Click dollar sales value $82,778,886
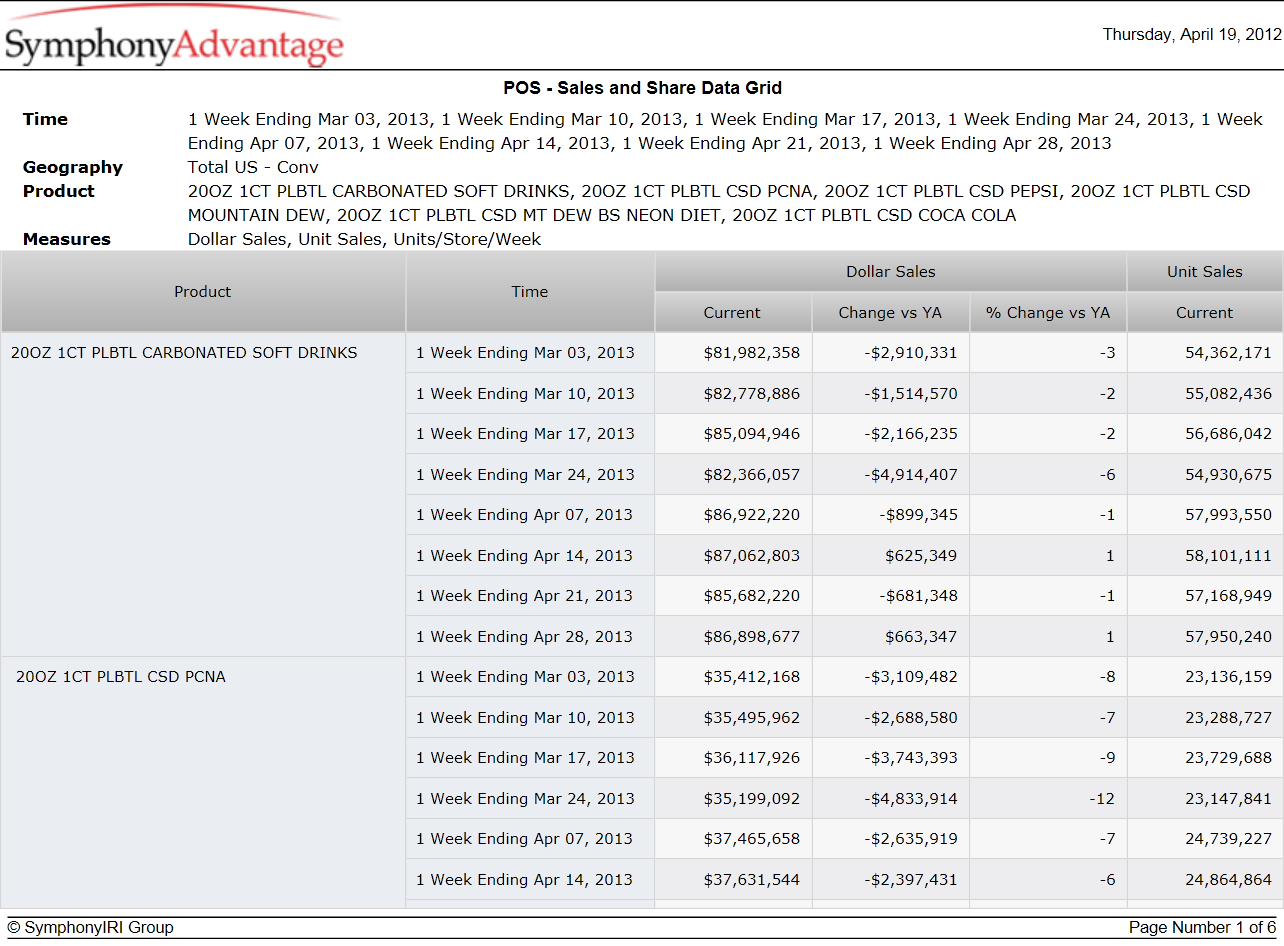The height and width of the screenshot is (946, 1284). click(752, 394)
